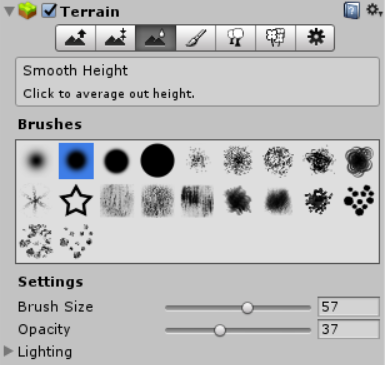
Task: Select the Raise/Lower Terrain tool
Action: 76,37
